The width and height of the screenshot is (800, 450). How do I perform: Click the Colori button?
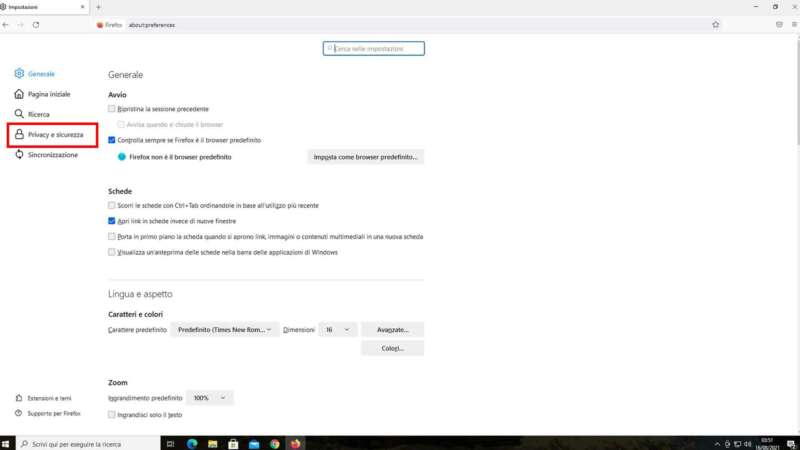(392, 348)
